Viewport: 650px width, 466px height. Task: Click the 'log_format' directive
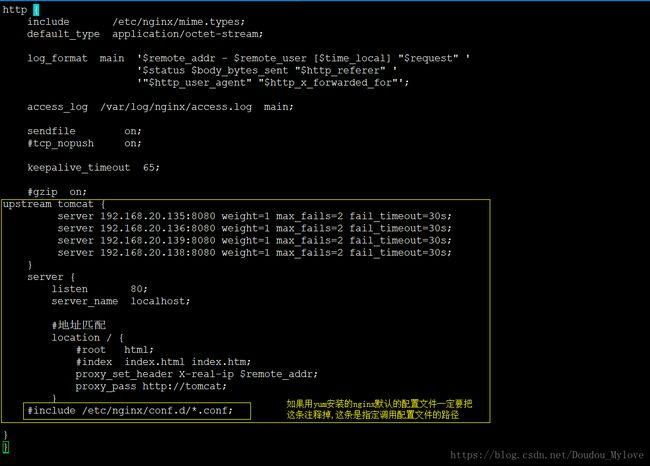tap(57, 58)
